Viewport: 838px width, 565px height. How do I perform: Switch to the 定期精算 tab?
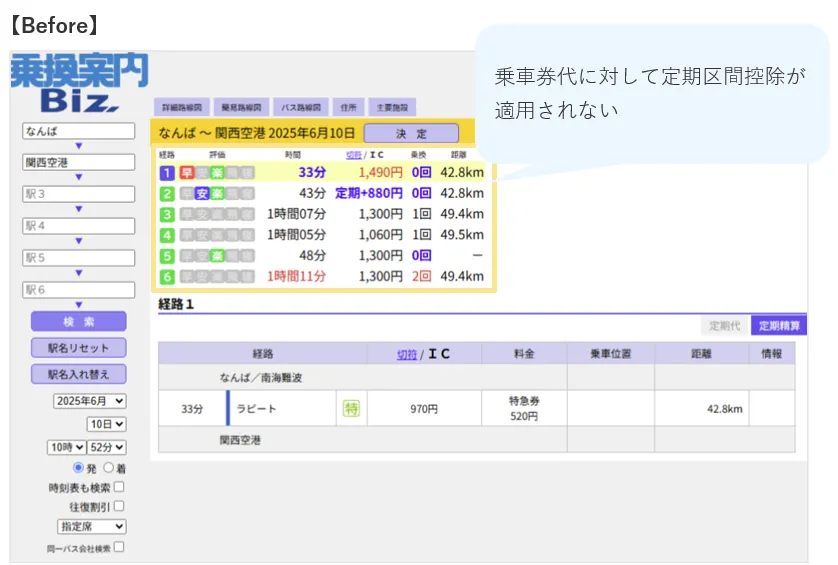click(x=778, y=326)
